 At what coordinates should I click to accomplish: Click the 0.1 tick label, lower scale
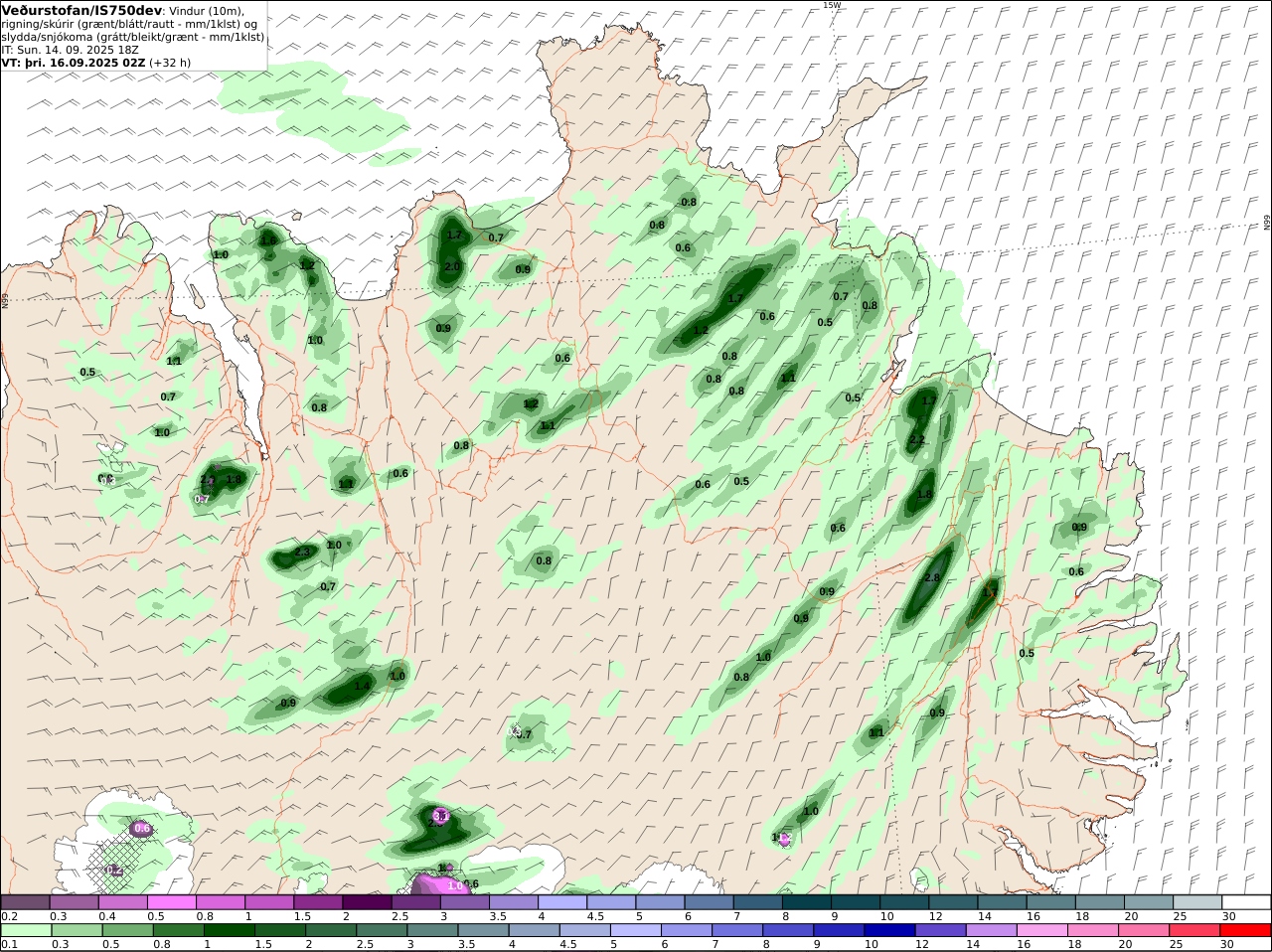[9, 945]
